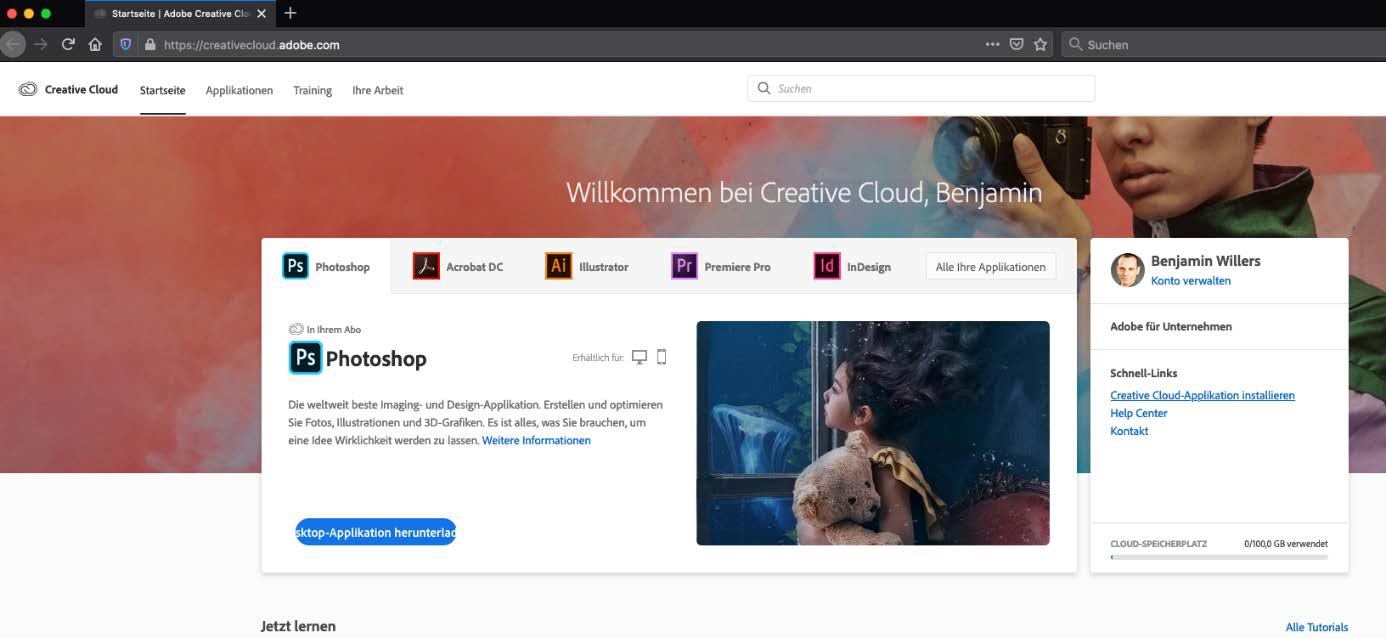Open the Training navigation item
Screen dimensions: 1386x638
312,90
